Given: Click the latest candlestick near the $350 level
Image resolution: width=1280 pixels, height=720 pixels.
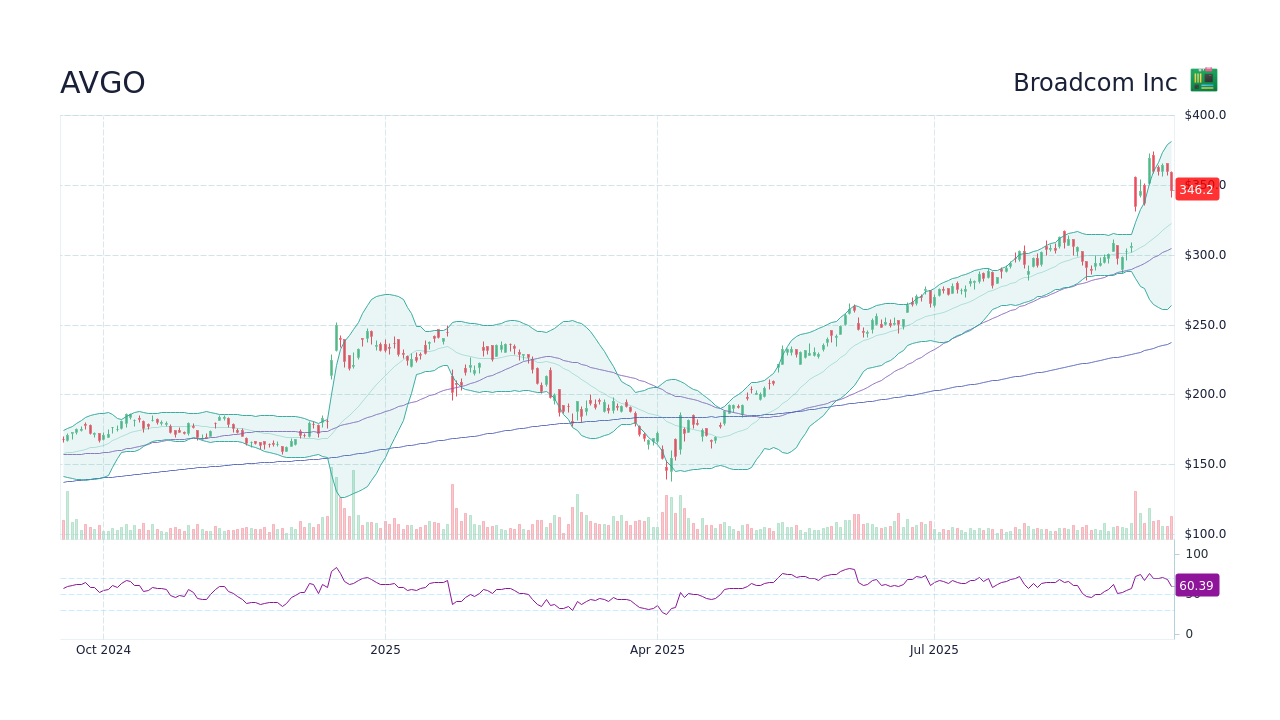Looking at the screenshot, I should click(1171, 184).
